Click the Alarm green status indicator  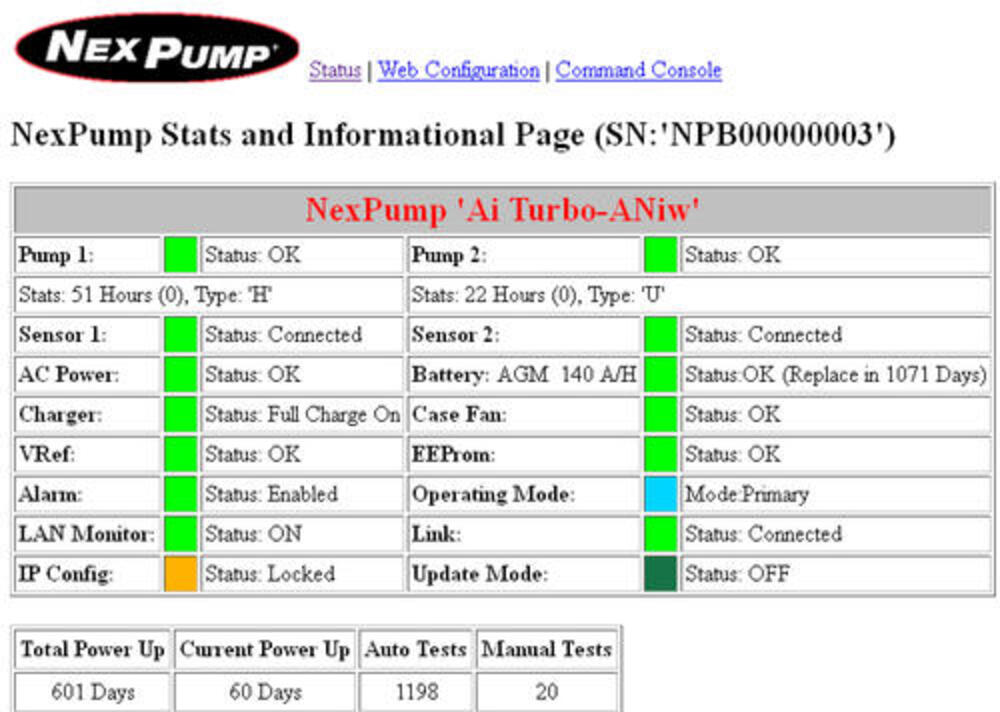(x=180, y=494)
